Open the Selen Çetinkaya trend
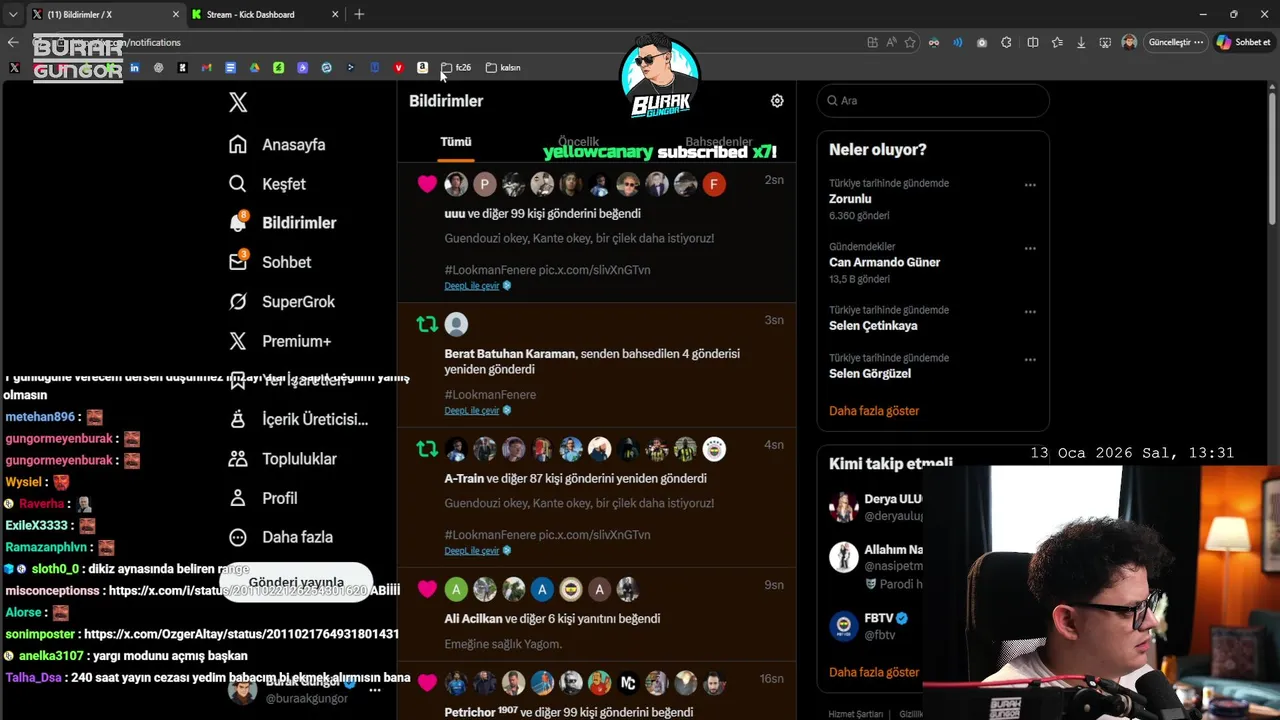Image resolution: width=1280 pixels, height=720 pixels. [x=873, y=326]
